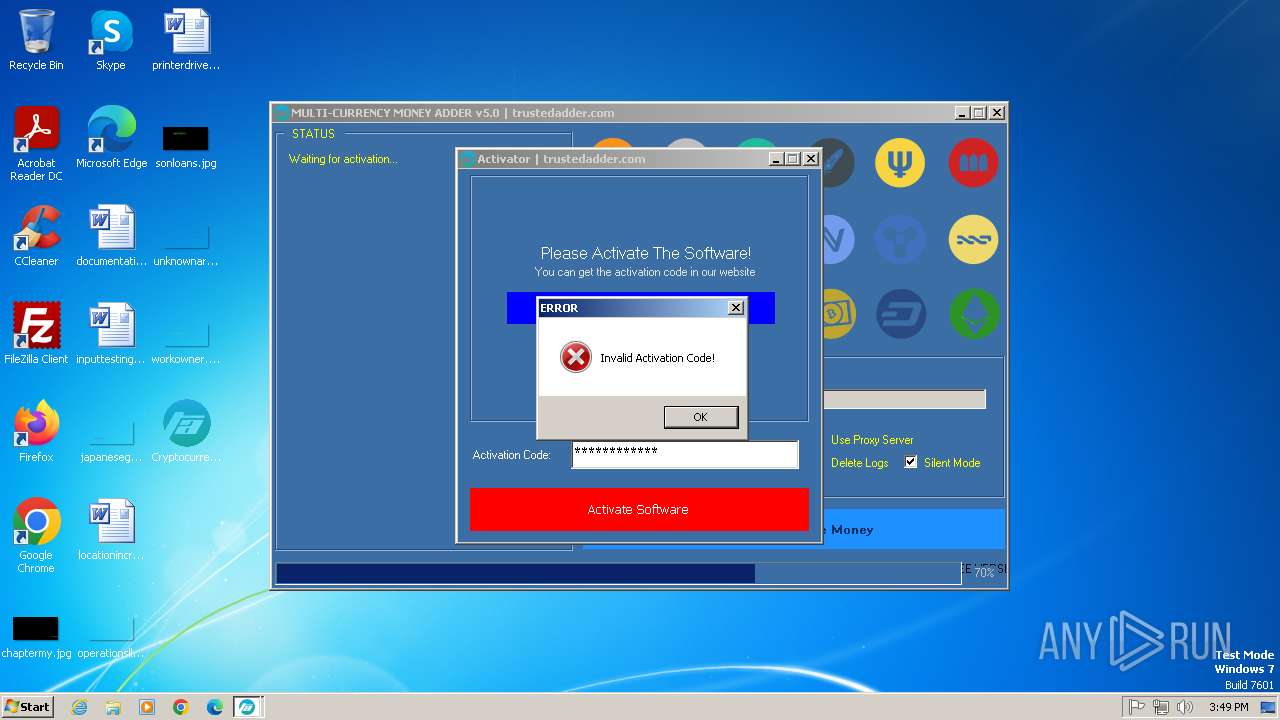Open Windows Media Player from taskbar
Viewport: 1280px width, 720px height.
(x=147, y=707)
